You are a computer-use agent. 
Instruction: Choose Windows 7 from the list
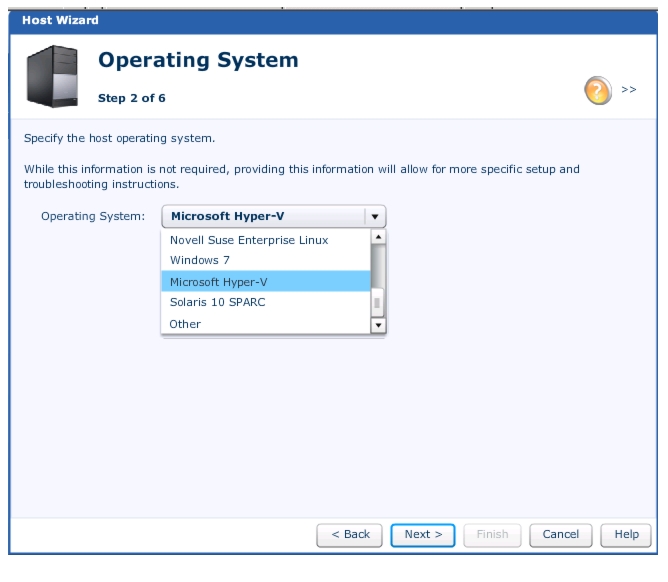[x=265, y=260]
